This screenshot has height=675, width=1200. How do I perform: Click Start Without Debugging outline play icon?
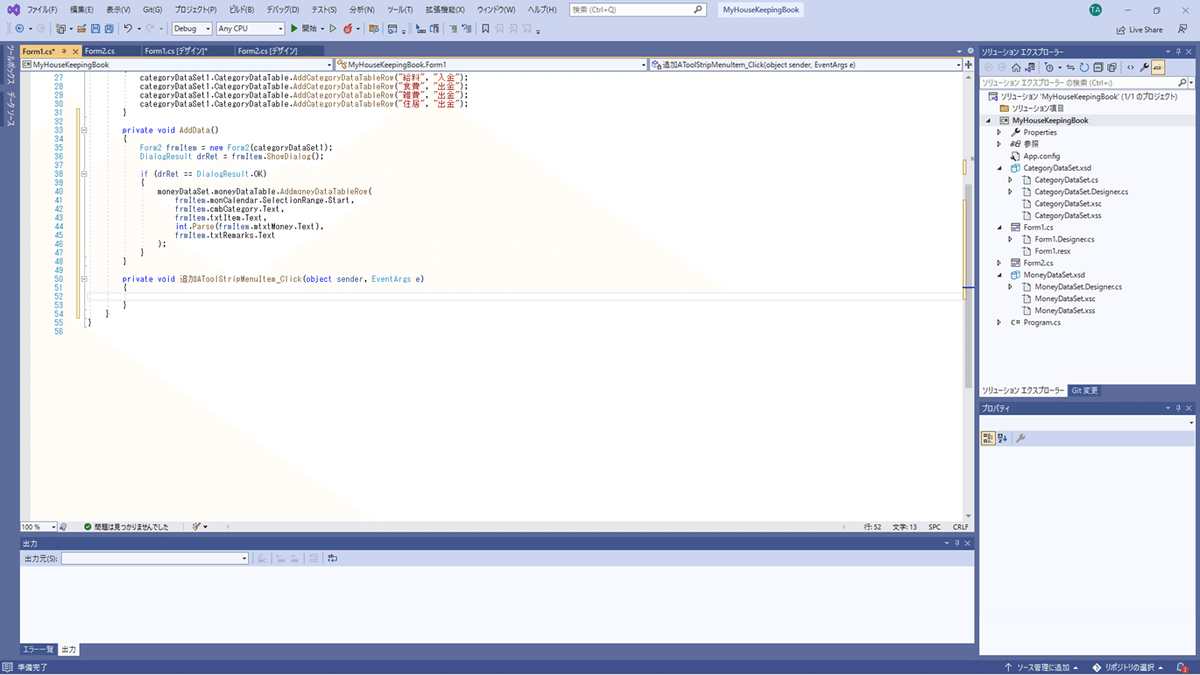[x=333, y=29]
